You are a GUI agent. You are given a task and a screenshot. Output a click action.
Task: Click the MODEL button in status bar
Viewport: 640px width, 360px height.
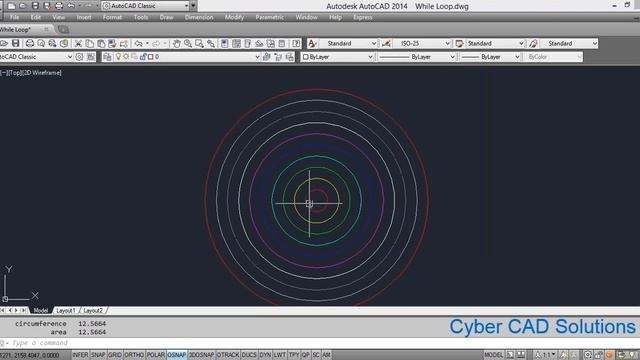point(493,355)
